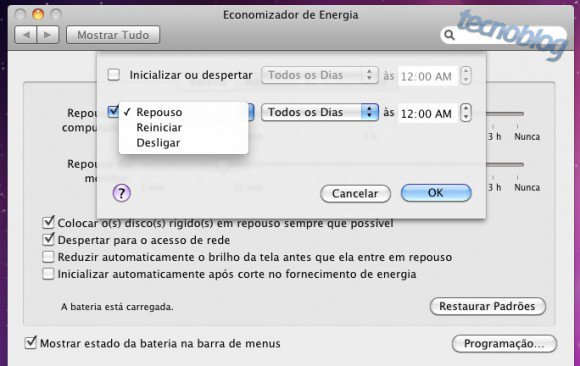Viewport: 580px width, 366px height.
Task: Toggle Mostrar estado da bateria na barra
Action: (x=31, y=343)
